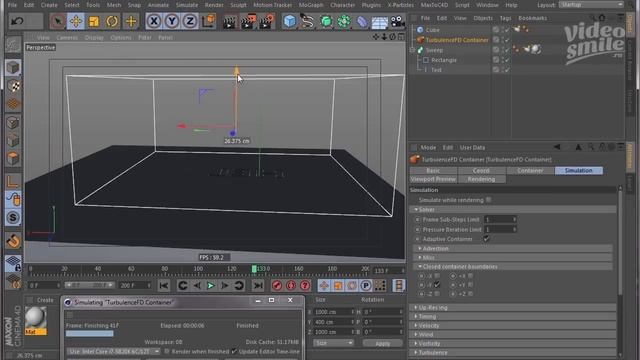Select the Mat material thumbnail
Screen dimensions: 640x360
coord(36,321)
